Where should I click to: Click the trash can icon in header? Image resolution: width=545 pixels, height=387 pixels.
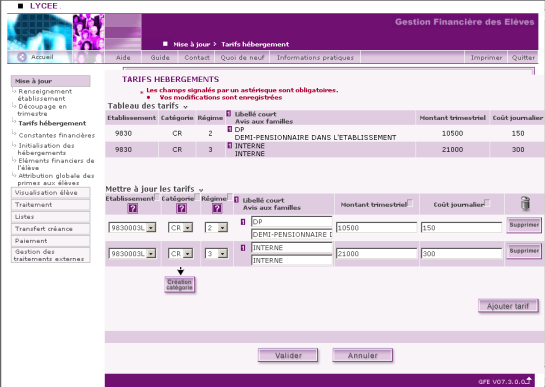pyautogui.click(x=525, y=203)
